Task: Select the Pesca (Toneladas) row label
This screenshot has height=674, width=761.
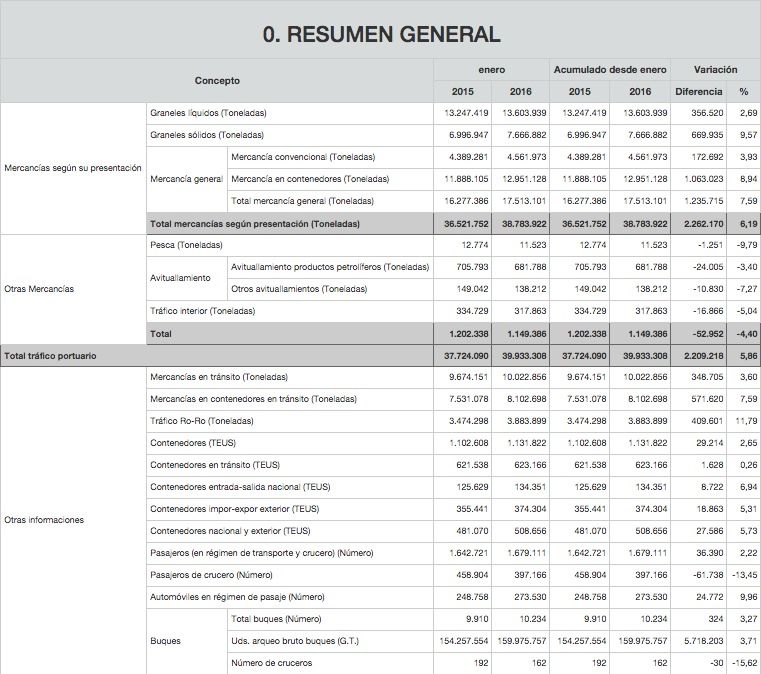Action: pyautogui.click(x=186, y=245)
